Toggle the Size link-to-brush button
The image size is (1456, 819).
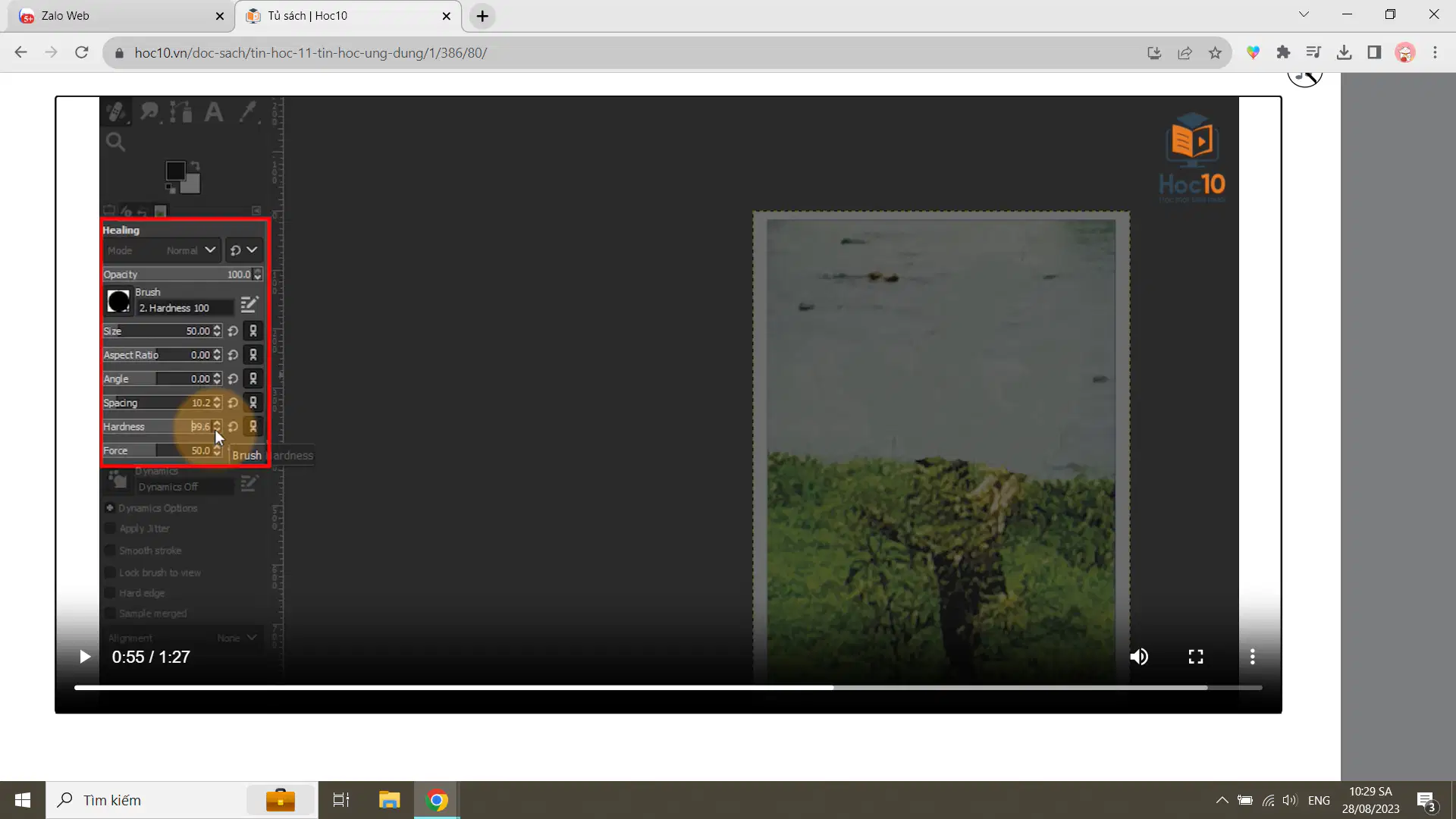[x=253, y=331]
